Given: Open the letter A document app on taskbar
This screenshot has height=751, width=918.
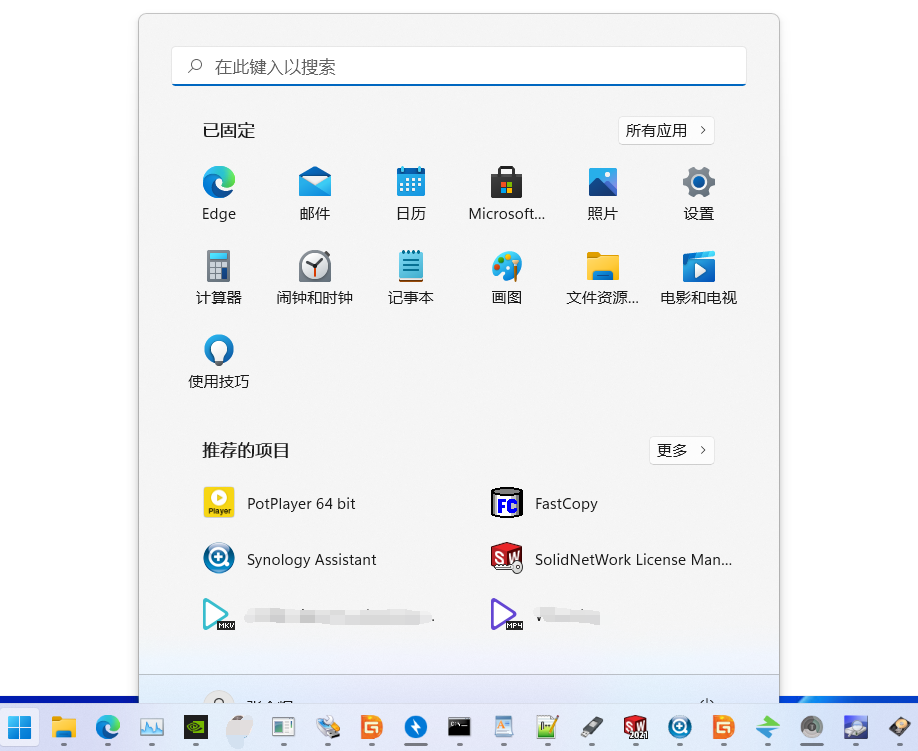Looking at the screenshot, I should [x=503, y=728].
